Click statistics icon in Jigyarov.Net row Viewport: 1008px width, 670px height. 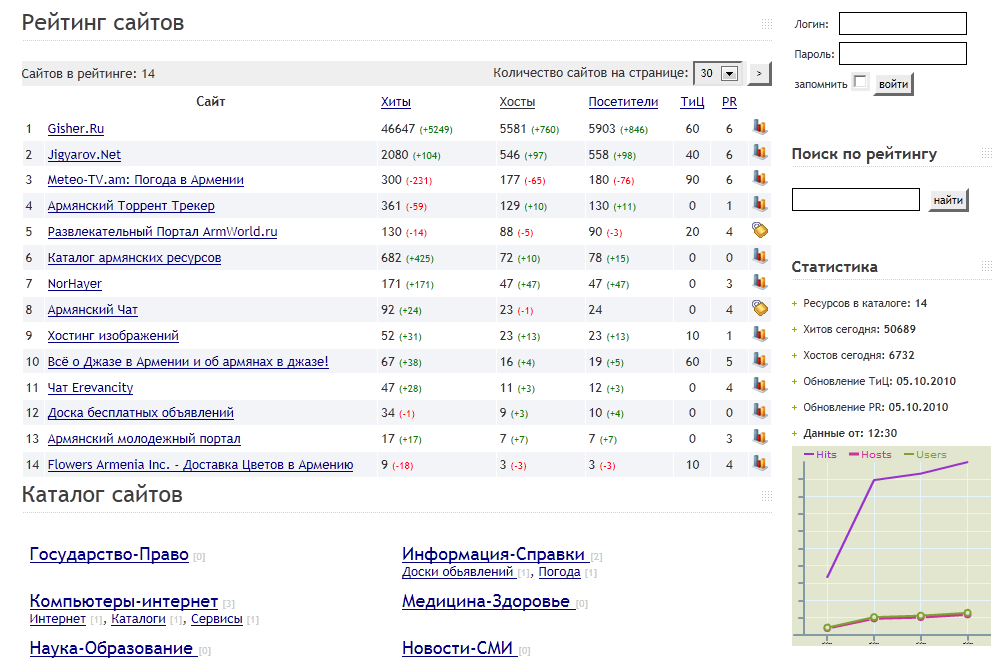tap(760, 153)
